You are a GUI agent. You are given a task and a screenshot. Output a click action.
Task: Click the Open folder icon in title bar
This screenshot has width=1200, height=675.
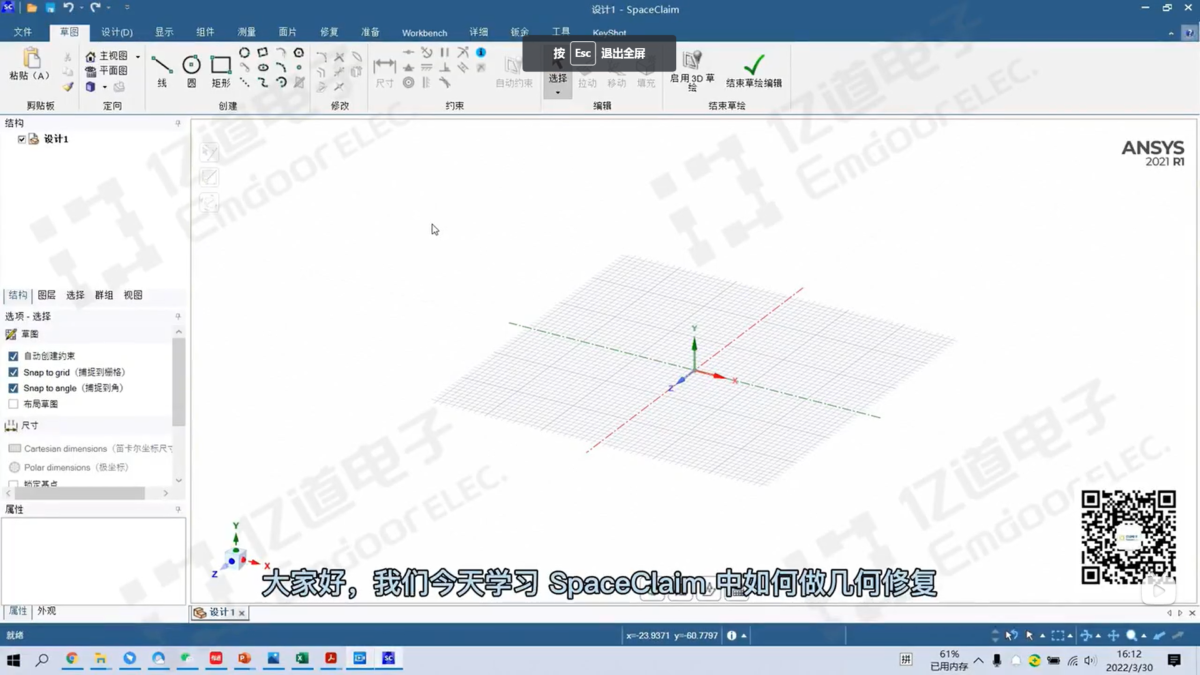pos(32,8)
